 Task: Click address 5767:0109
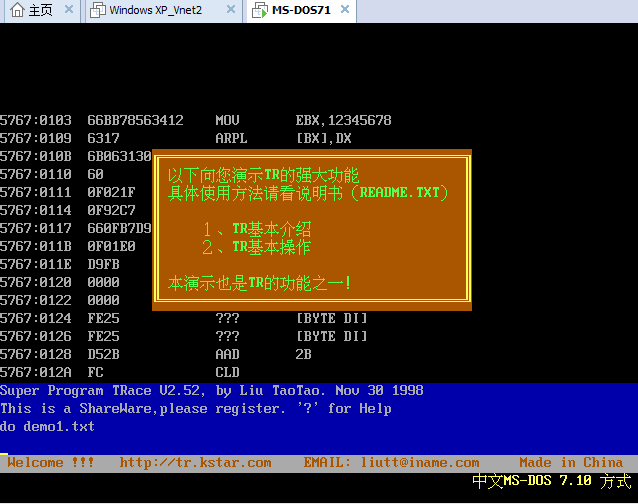[x=36, y=138]
